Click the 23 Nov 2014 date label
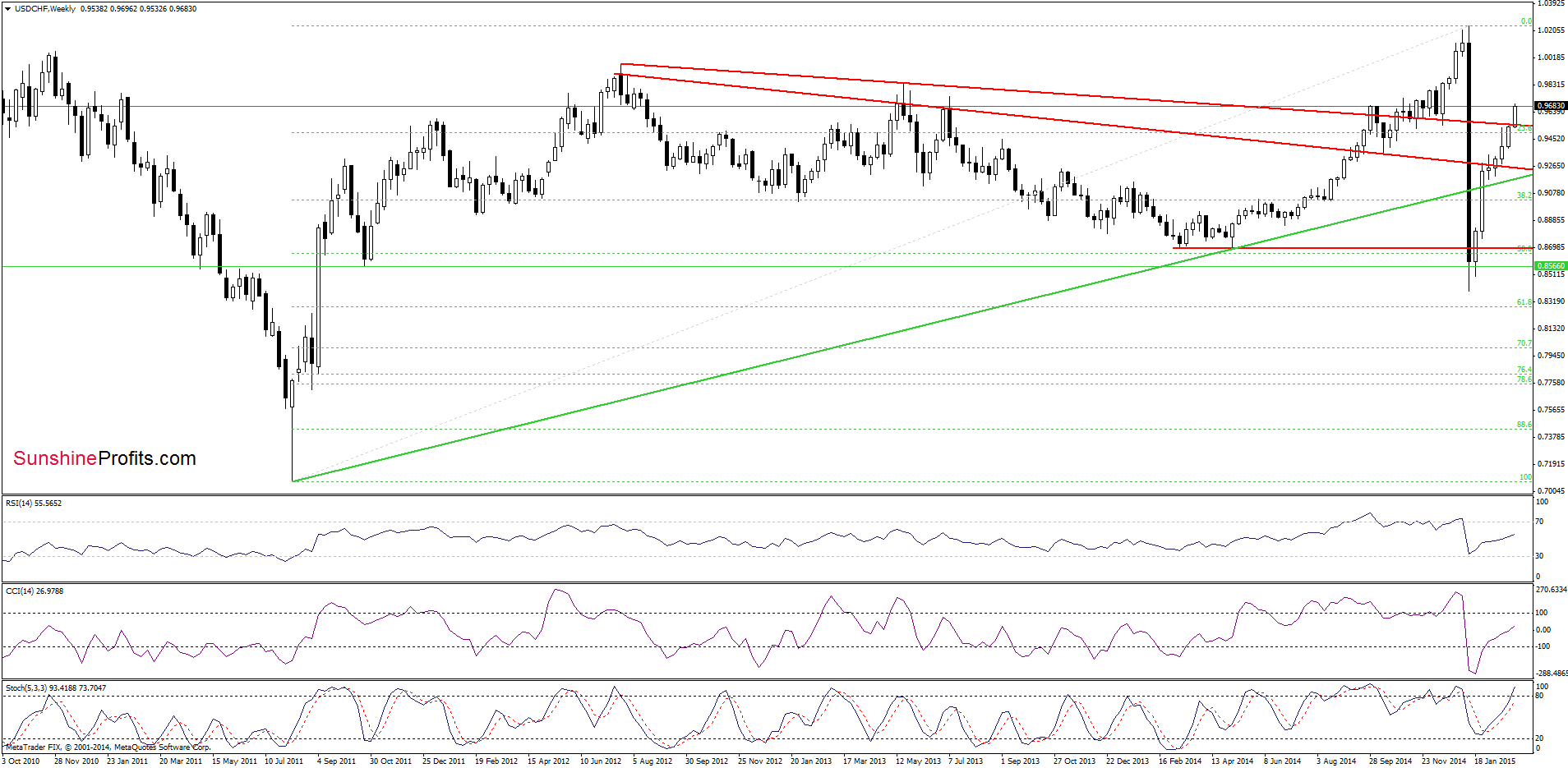Screen dimensions: 1568x768 pyautogui.click(x=1444, y=761)
